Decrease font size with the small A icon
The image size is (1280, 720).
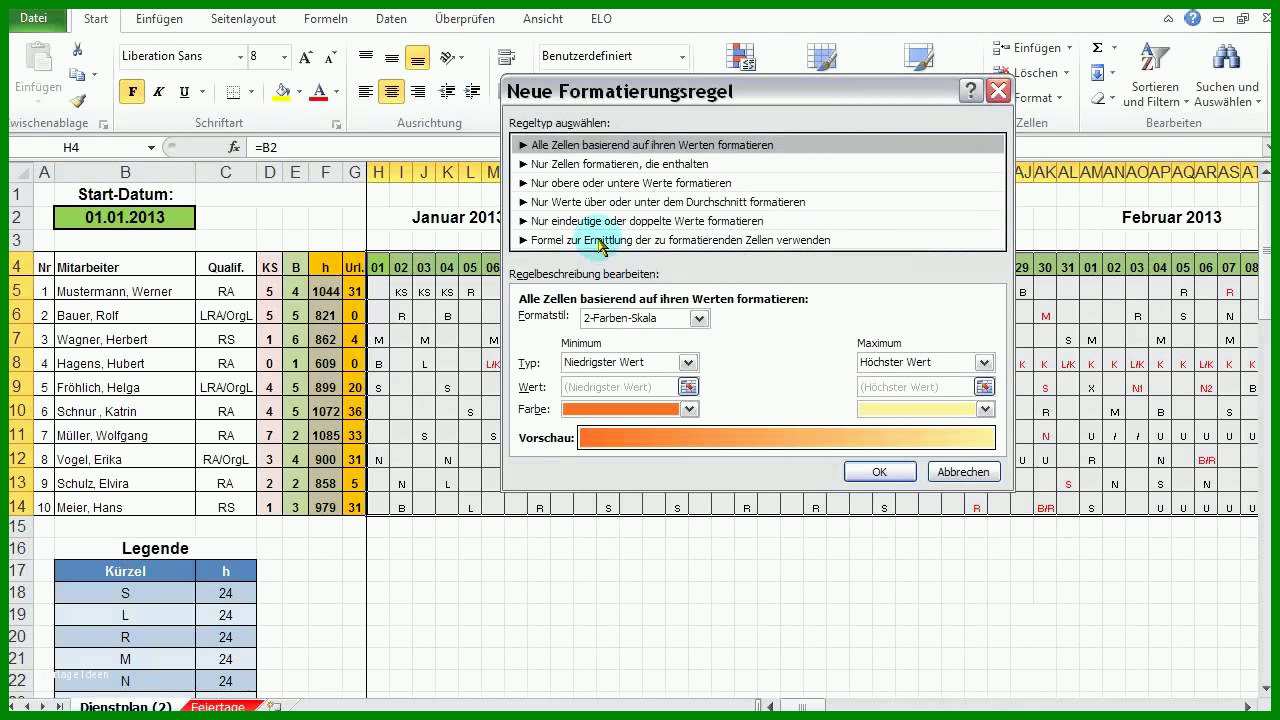pyautogui.click(x=331, y=57)
